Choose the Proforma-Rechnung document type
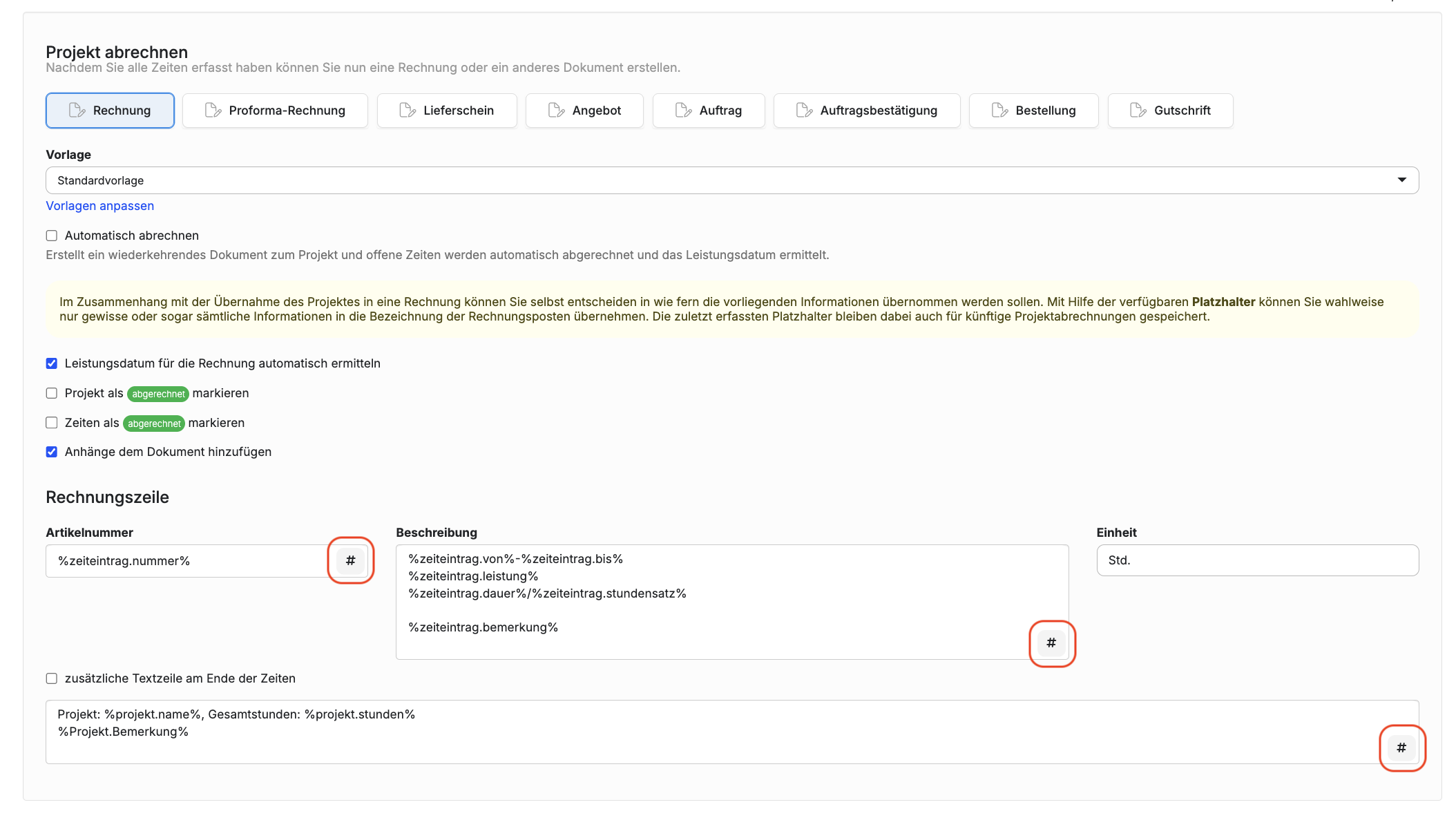Viewport: 1456px width, 818px height. pos(275,111)
